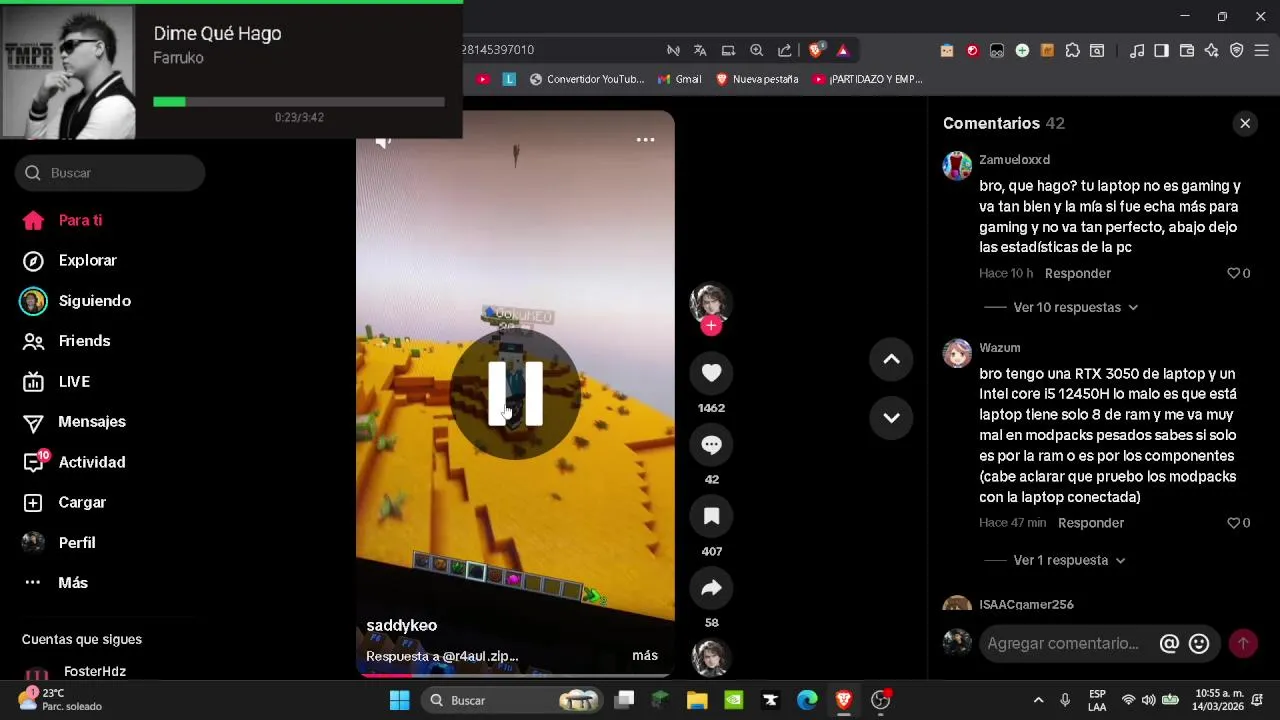Open Microsoft Edge from the taskbar

[x=807, y=700]
